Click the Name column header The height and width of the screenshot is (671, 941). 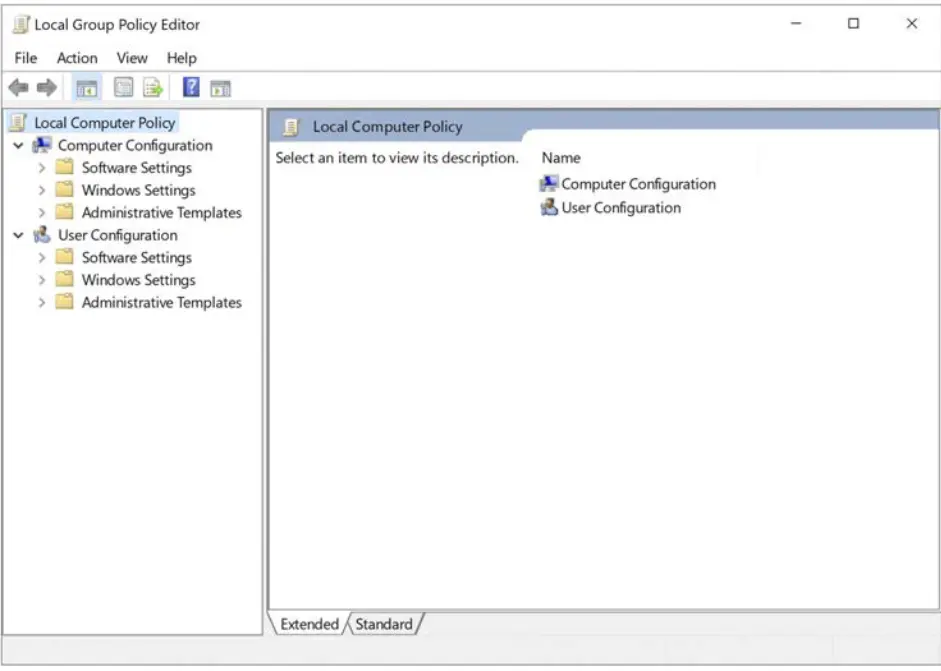(x=561, y=158)
